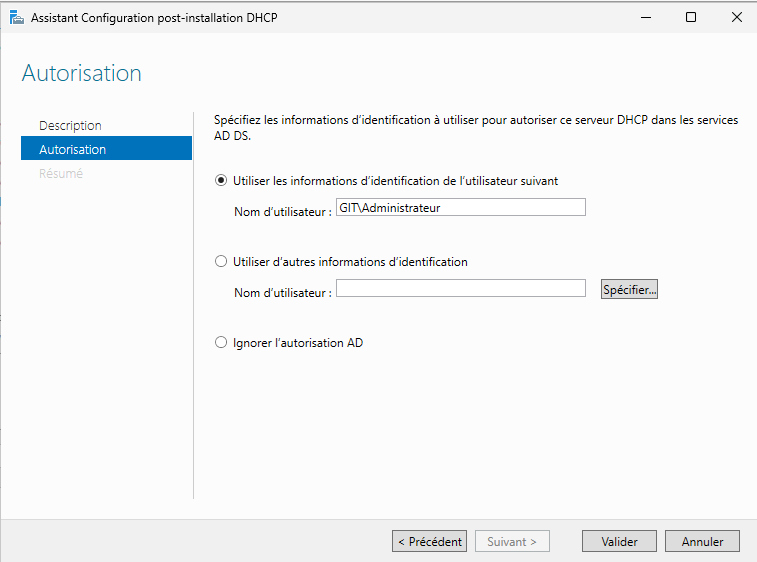Click the greyed-out Résumé step
757x562 pixels.
pos(61,174)
